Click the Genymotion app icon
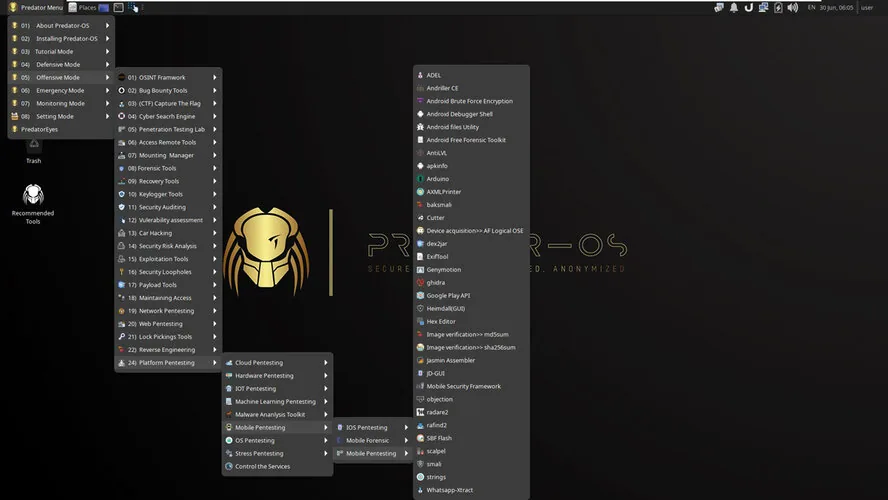888x500 pixels. [420, 270]
